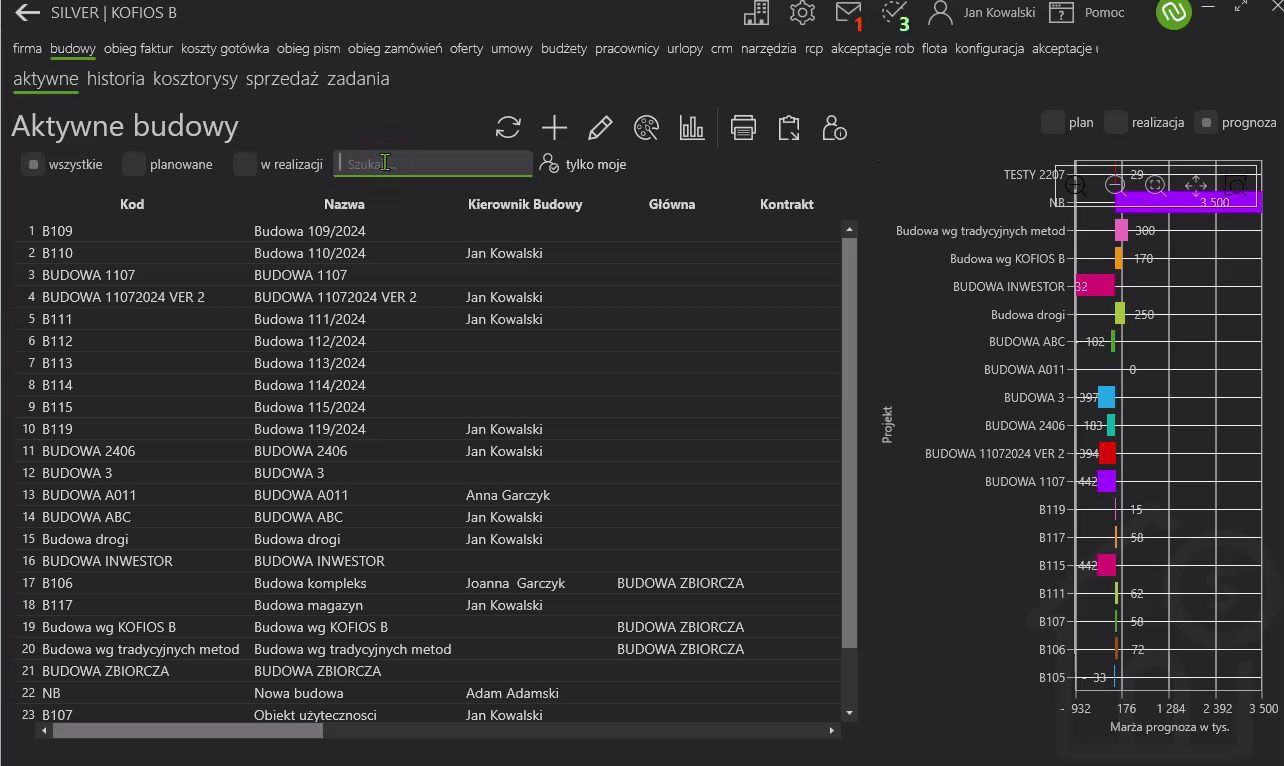Open the mail envelope notifications
This screenshot has width=1284, height=766.
tap(848, 13)
